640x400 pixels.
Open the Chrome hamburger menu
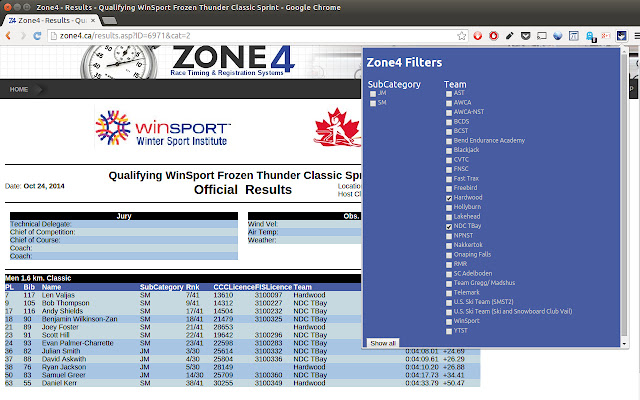[636, 36]
